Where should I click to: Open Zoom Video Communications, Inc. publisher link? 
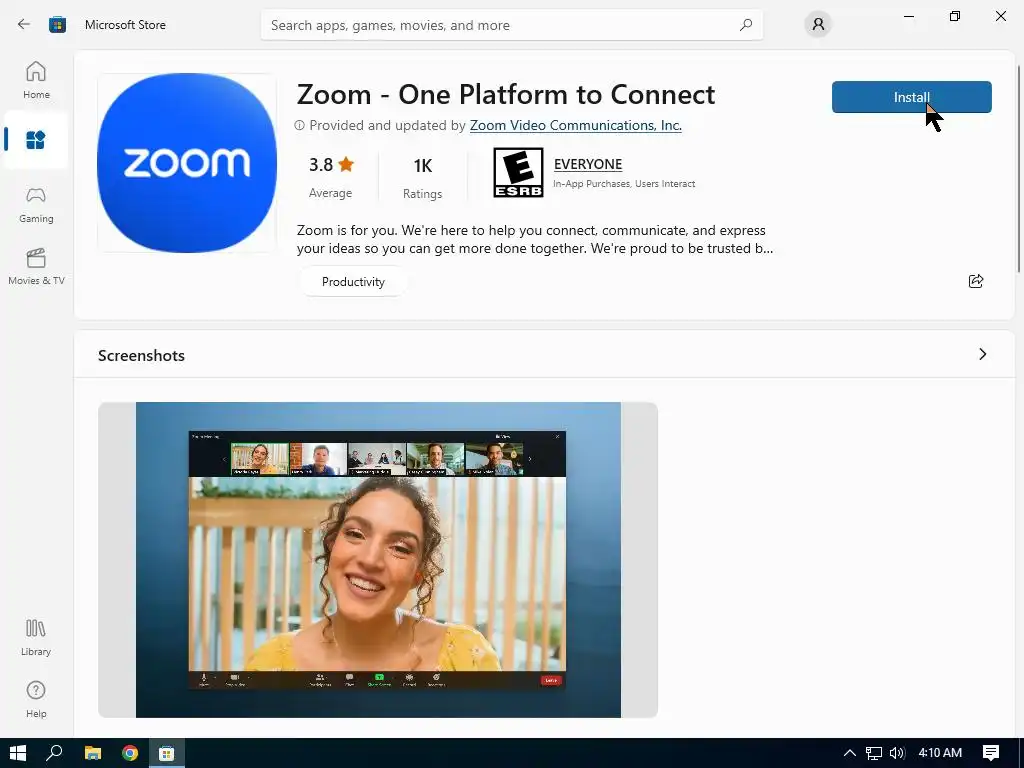[575, 125]
